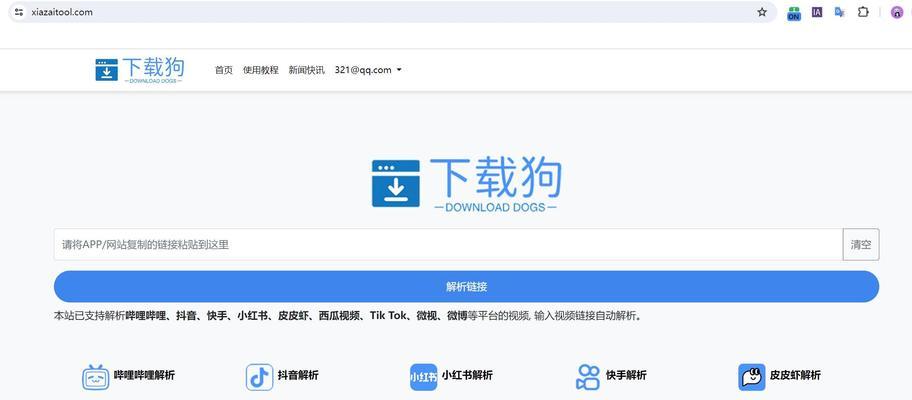
Task: Click Tik Tok in the supported platforms text
Action: tap(388, 316)
